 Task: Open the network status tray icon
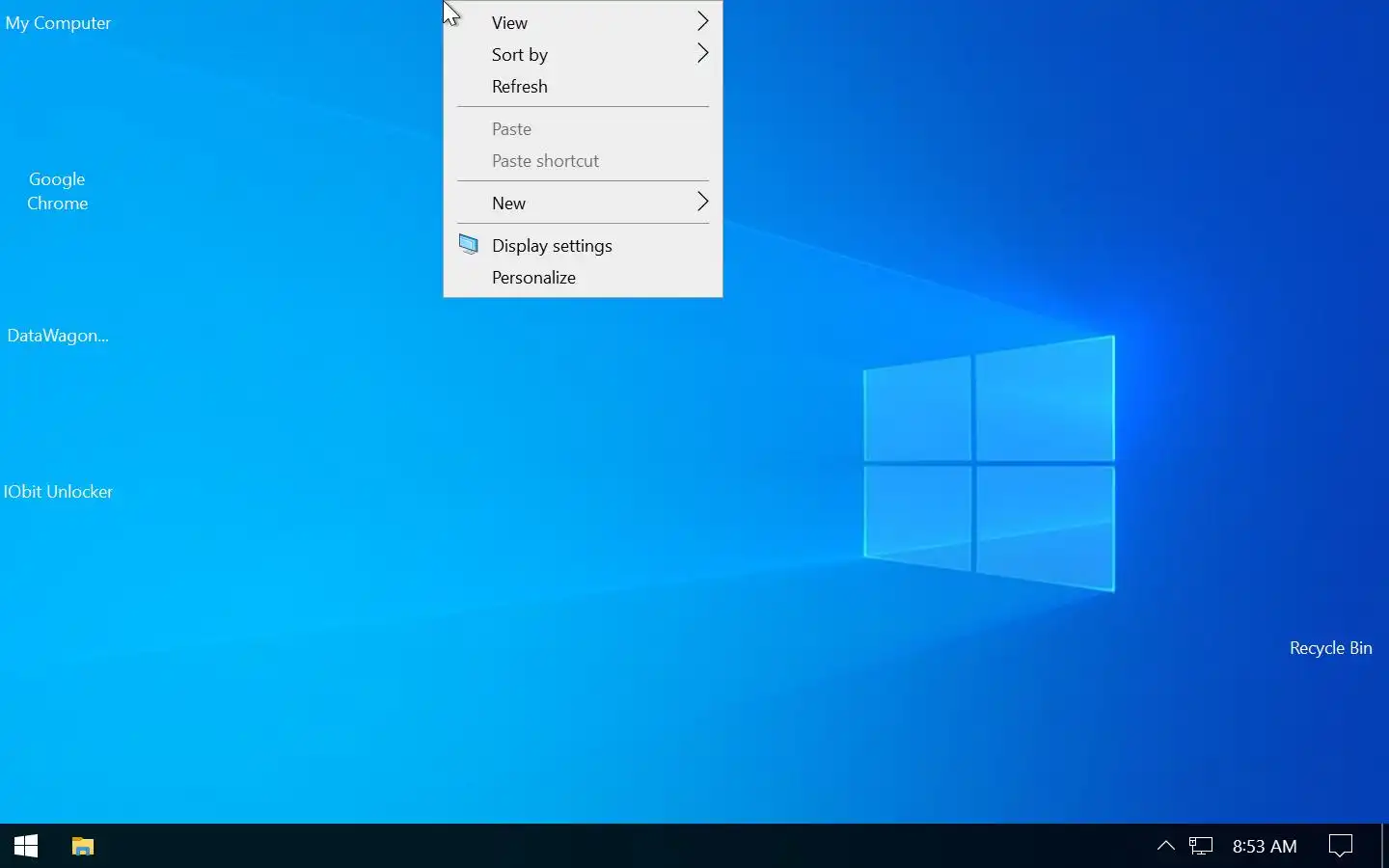(x=1201, y=846)
